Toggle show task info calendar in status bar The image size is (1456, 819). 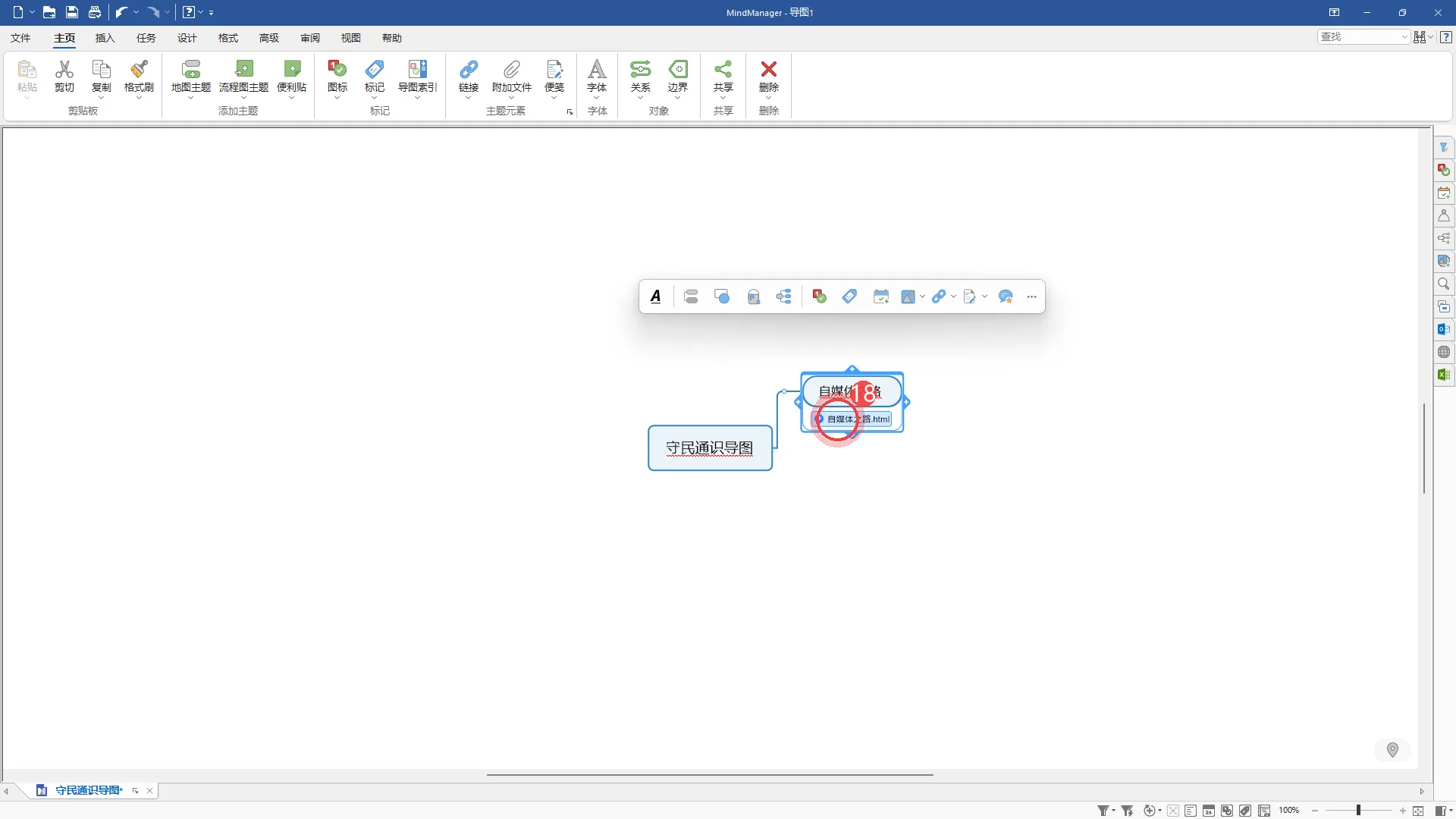[x=1209, y=811]
